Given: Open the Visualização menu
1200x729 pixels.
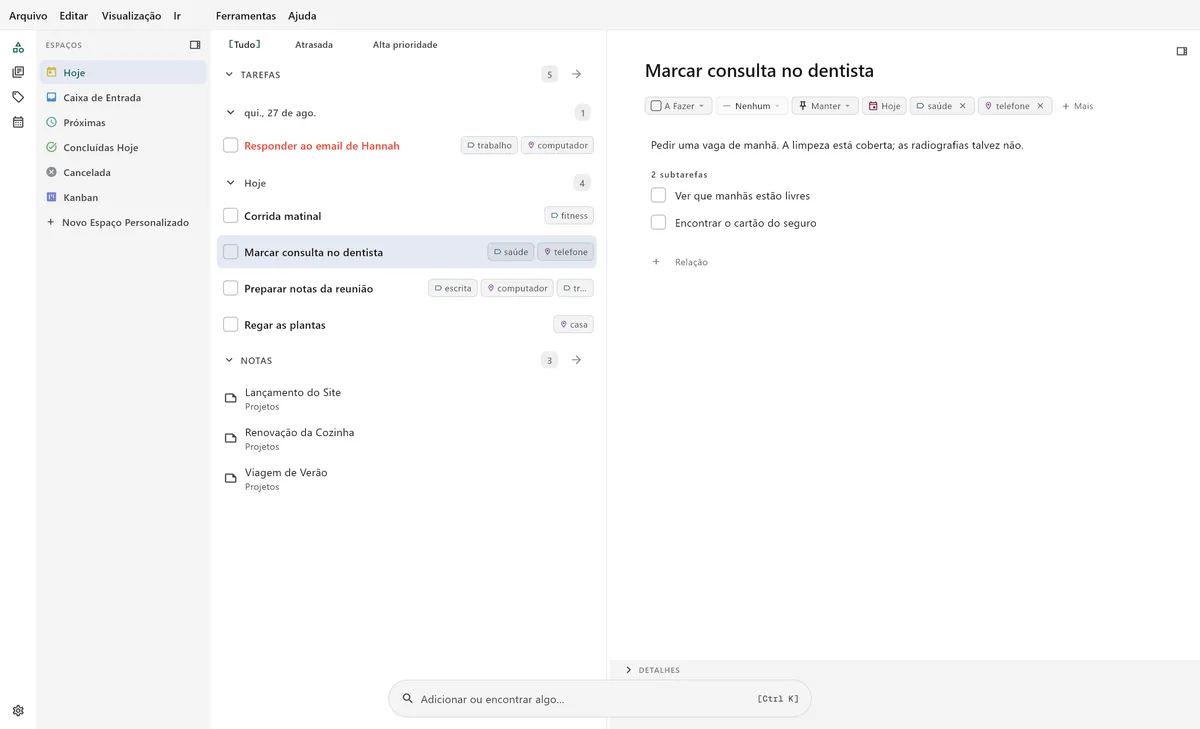Looking at the screenshot, I should 131,16.
